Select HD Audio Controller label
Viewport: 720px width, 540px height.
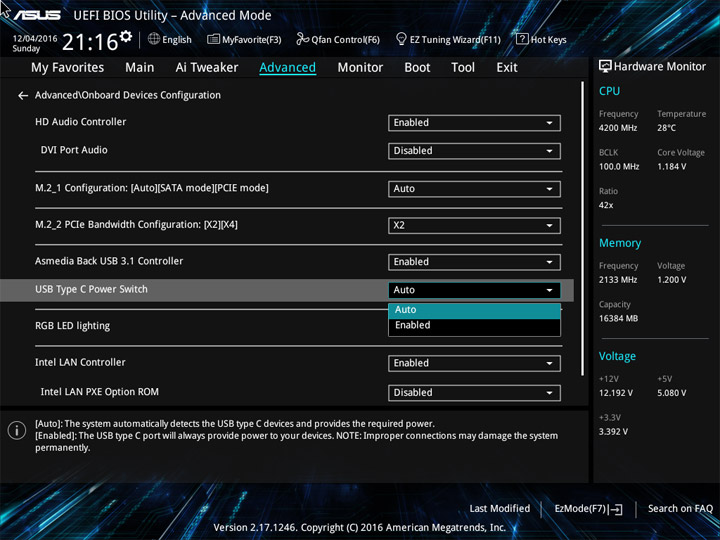[x=80, y=122]
